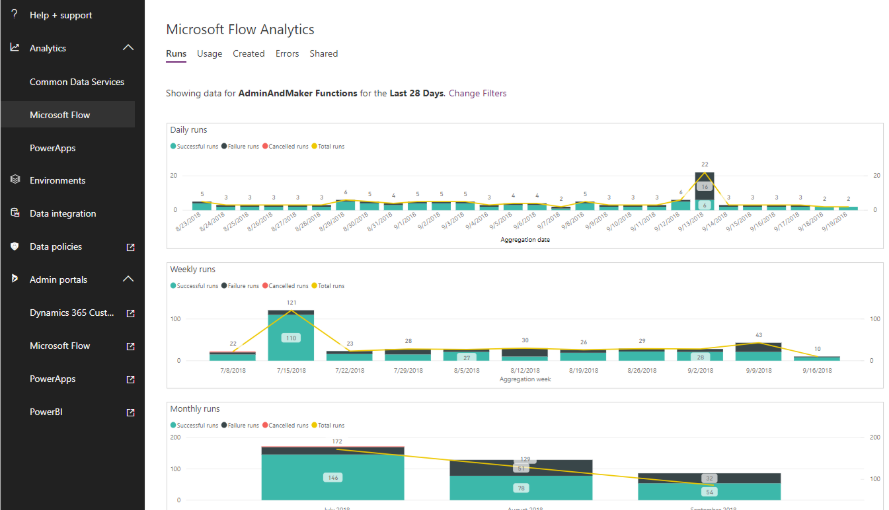Click the Data policies shield icon

(x=15, y=246)
